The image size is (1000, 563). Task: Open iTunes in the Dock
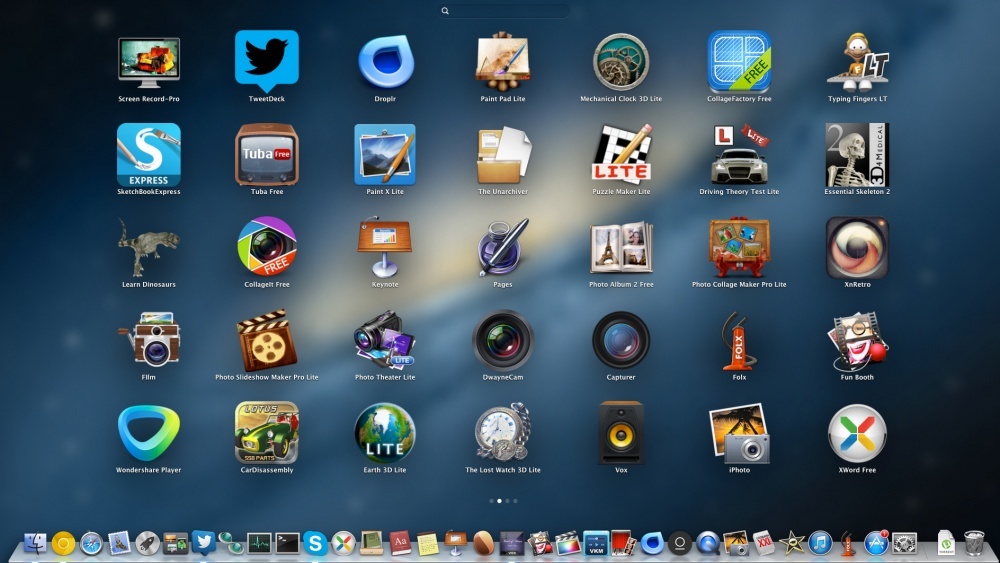point(820,543)
